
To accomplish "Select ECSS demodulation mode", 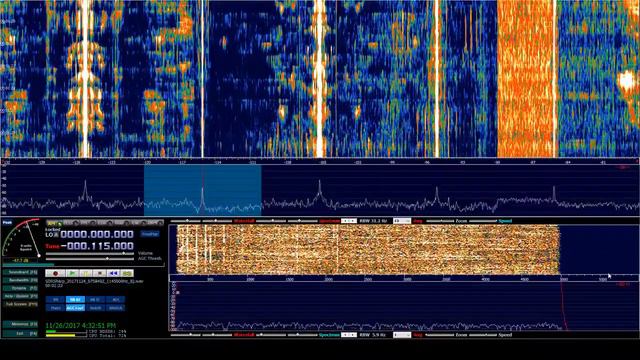I will (72, 223).
